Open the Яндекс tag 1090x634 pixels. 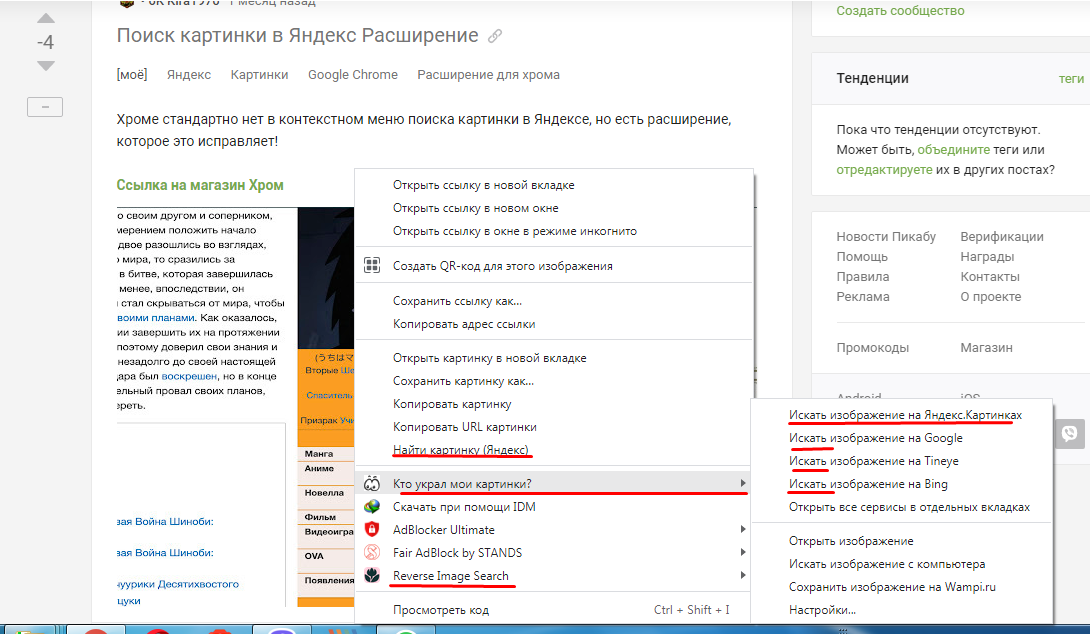189,74
